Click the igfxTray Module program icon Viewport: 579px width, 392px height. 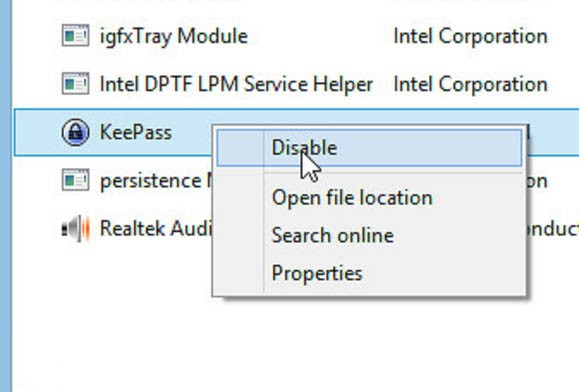click(x=75, y=36)
